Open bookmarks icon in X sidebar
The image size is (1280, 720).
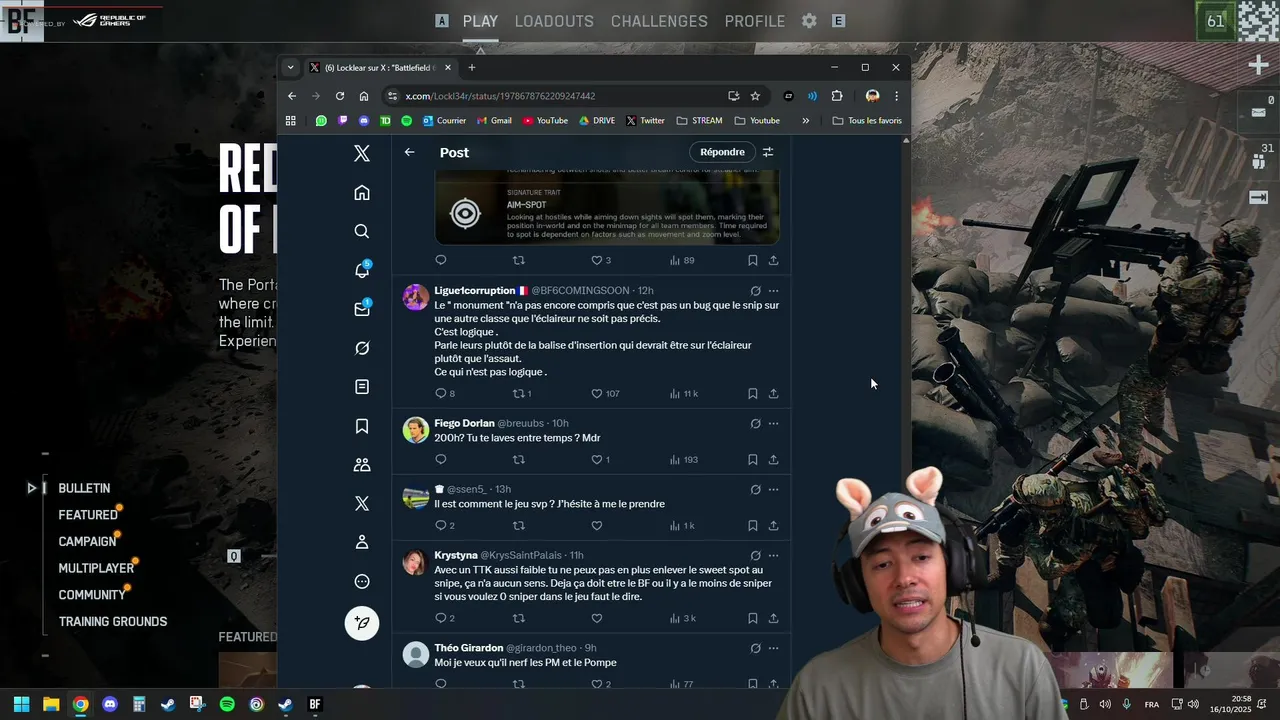(x=362, y=426)
